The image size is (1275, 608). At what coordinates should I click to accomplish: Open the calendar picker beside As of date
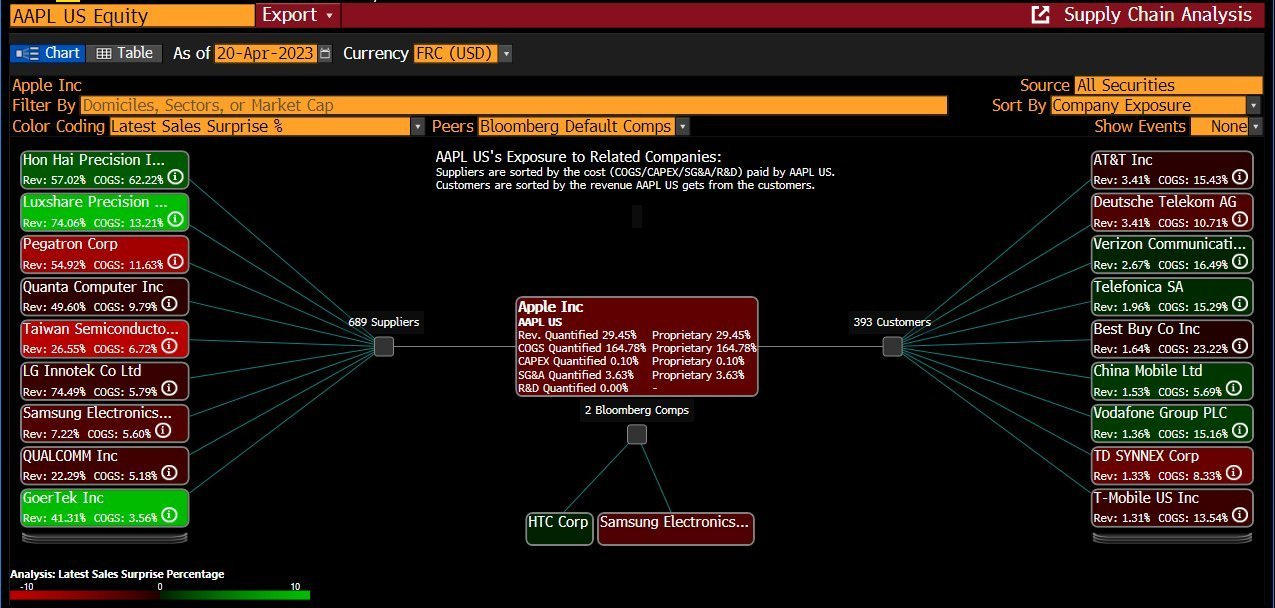click(x=325, y=54)
